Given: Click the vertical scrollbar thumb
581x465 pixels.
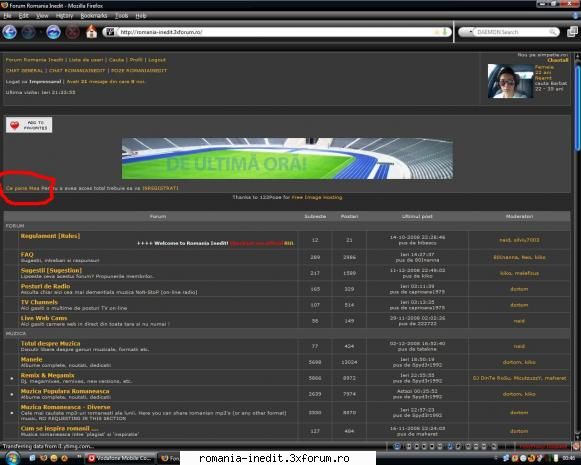Looking at the screenshot, I should pyautogui.click(x=577, y=107).
